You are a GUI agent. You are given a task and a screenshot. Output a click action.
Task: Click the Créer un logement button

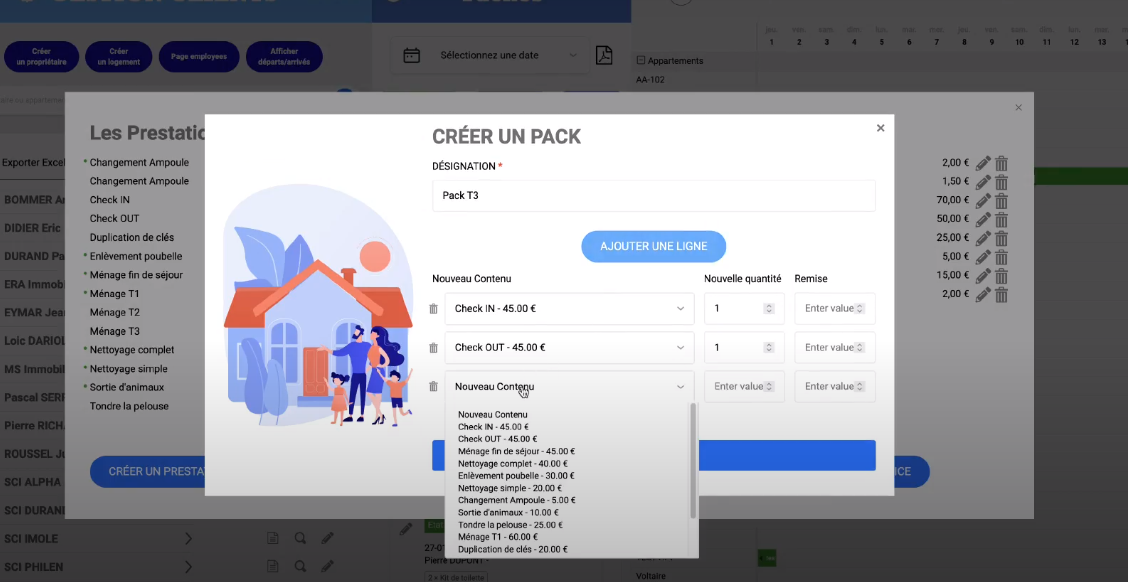pyautogui.click(x=121, y=56)
